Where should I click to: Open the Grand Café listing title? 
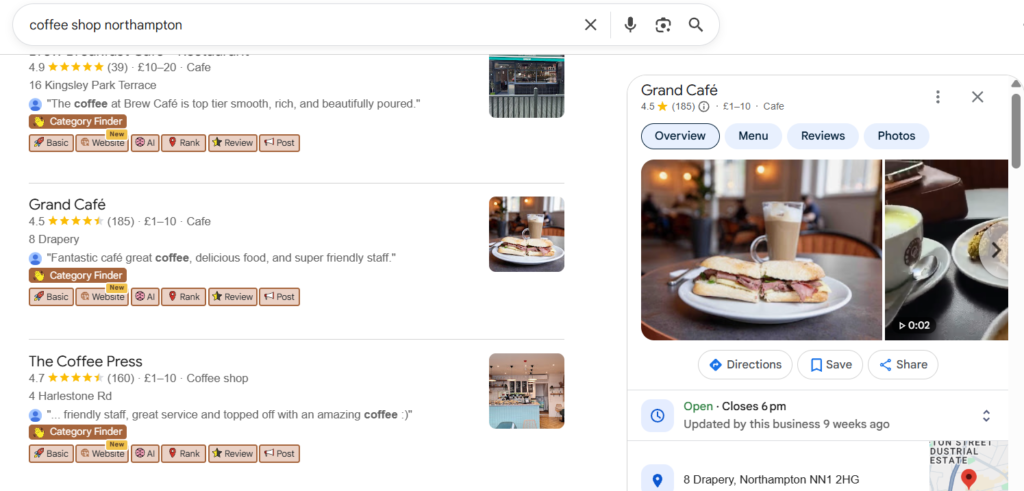pyautogui.click(x=67, y=204)
